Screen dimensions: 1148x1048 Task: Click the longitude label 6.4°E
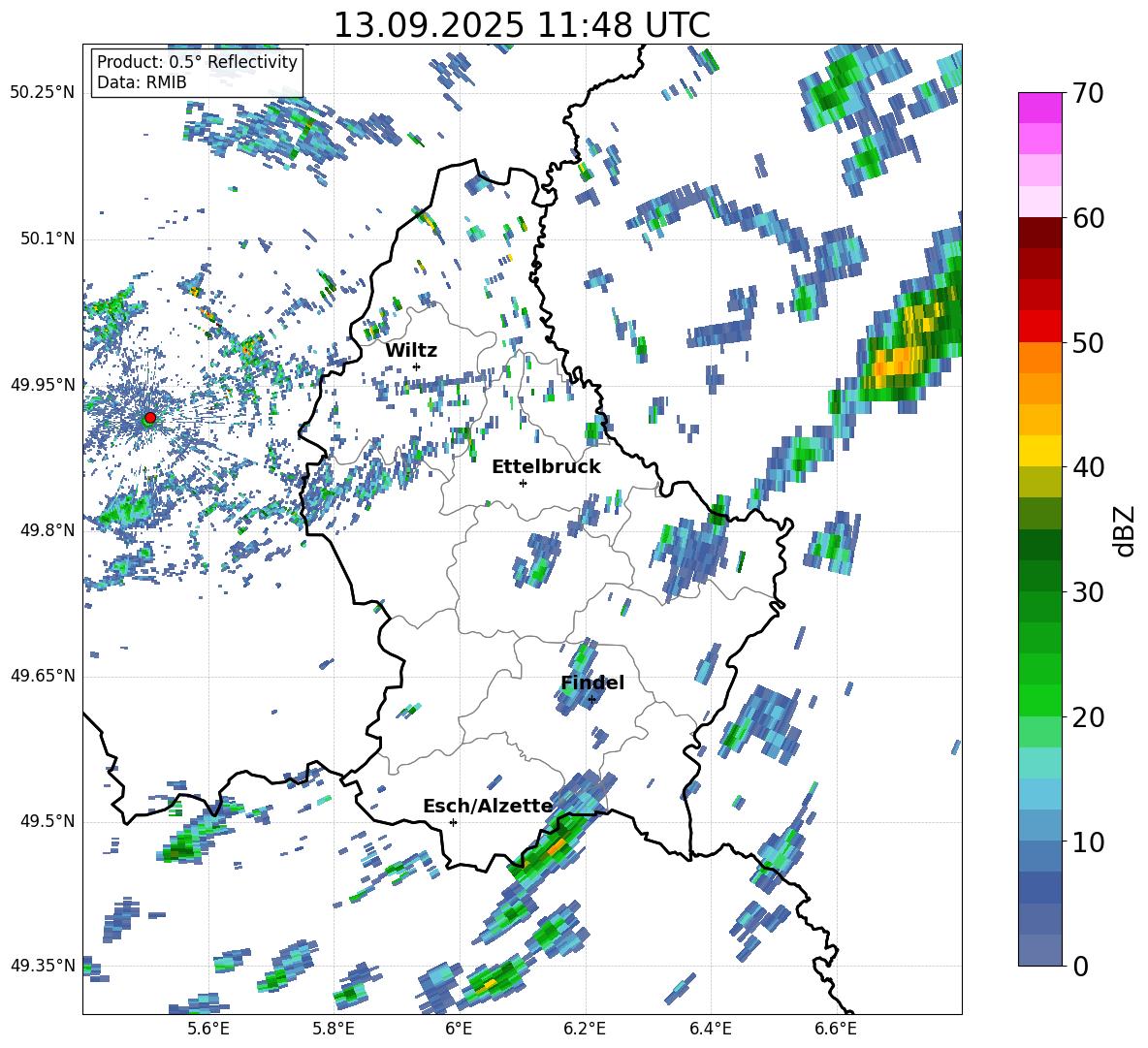(711, 1029)
